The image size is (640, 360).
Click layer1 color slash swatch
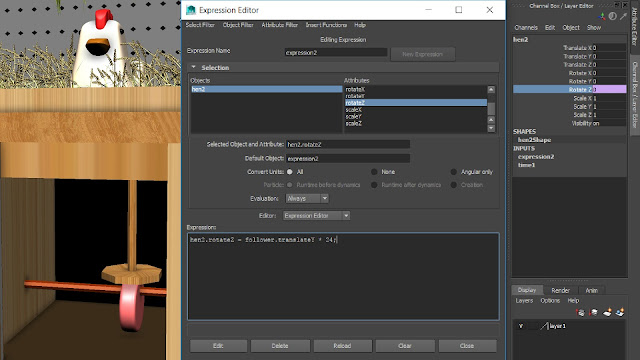[544, 326]
